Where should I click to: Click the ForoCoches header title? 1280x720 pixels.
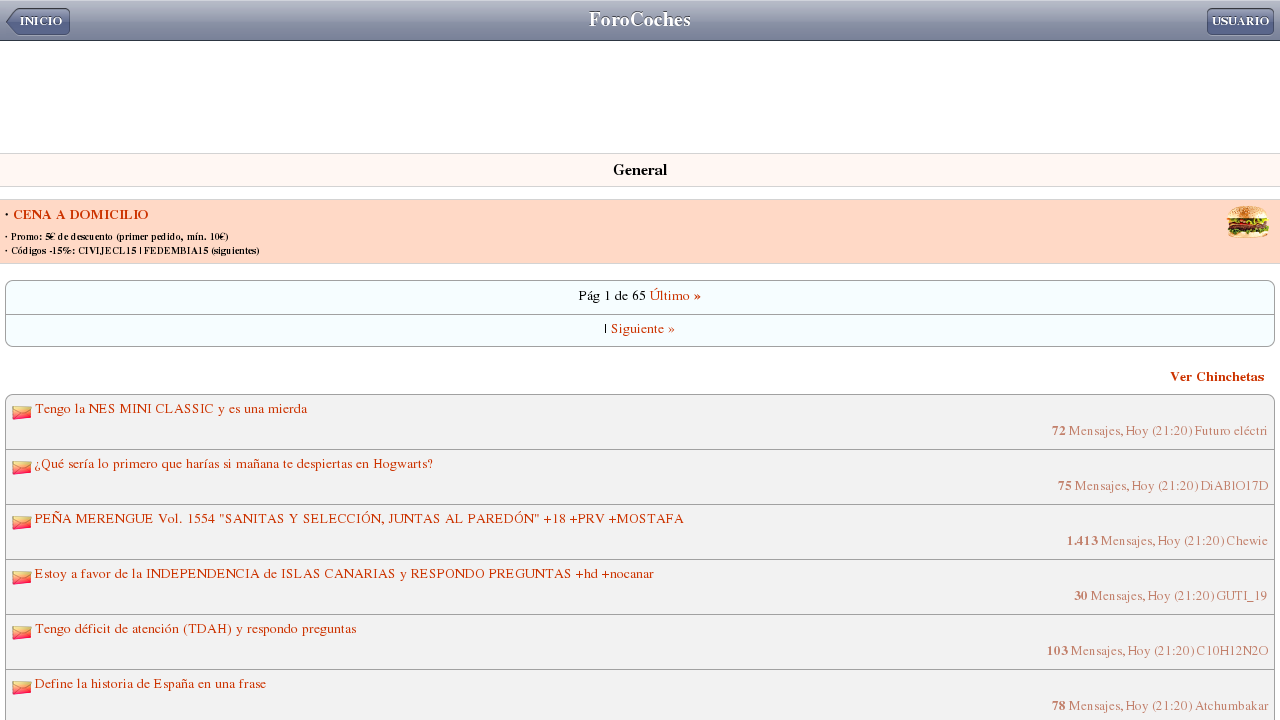pos(640,20)
